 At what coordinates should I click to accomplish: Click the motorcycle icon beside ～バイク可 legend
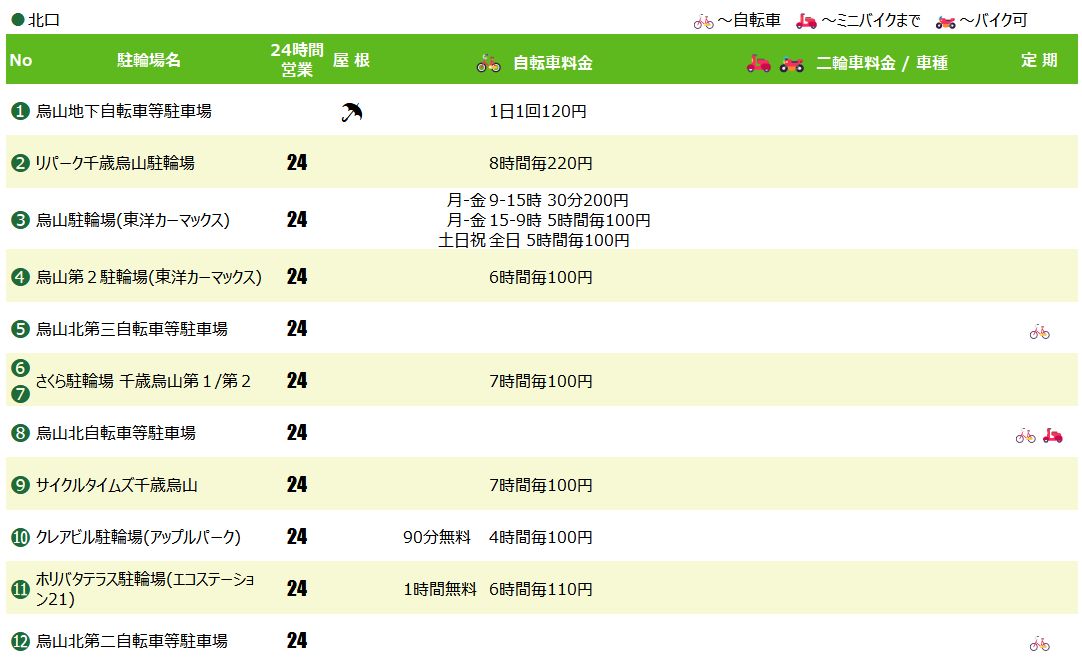[945, 21]
